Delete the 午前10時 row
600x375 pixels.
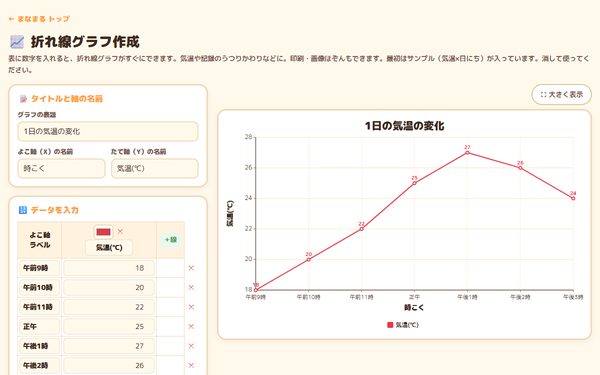tap(191, 287)
